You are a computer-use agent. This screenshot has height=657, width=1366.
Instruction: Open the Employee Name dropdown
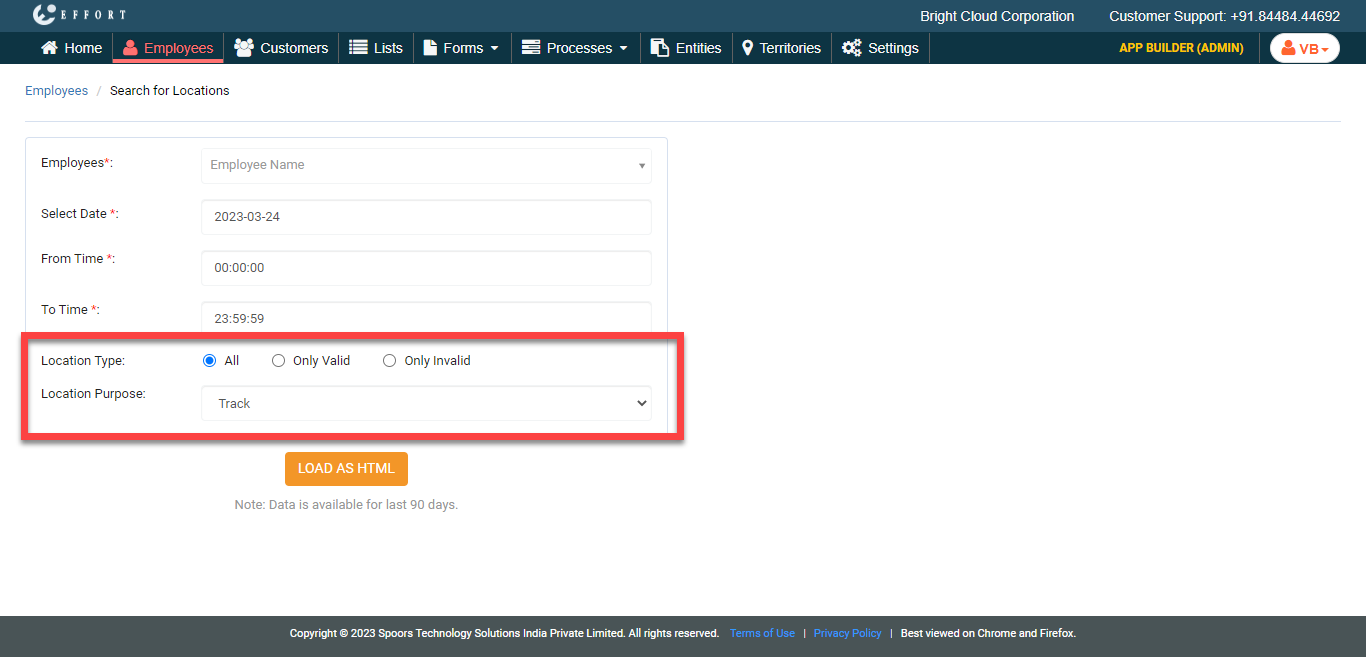click(x=426, y=166)
